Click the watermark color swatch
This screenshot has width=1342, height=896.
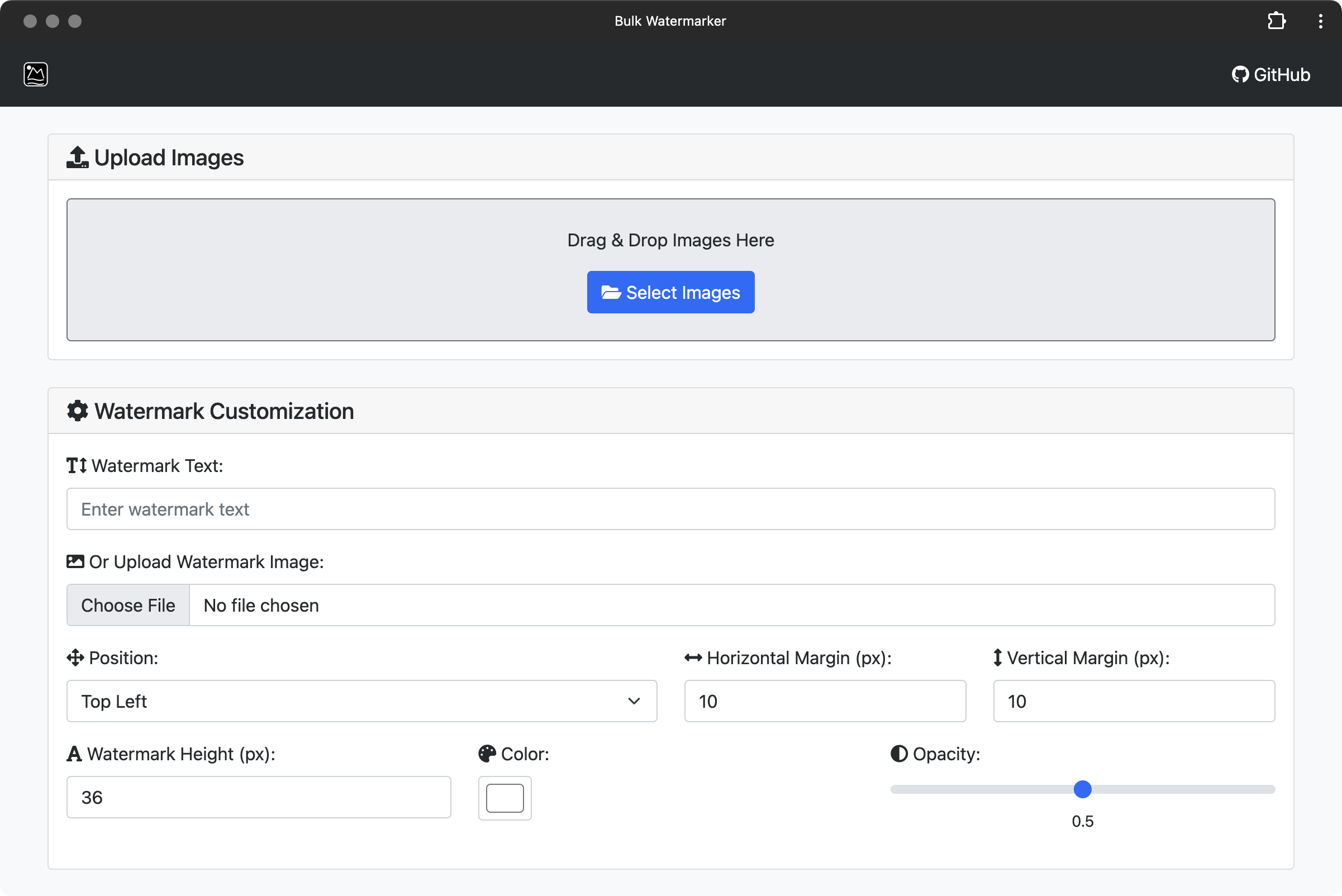(x=505, y=797)
